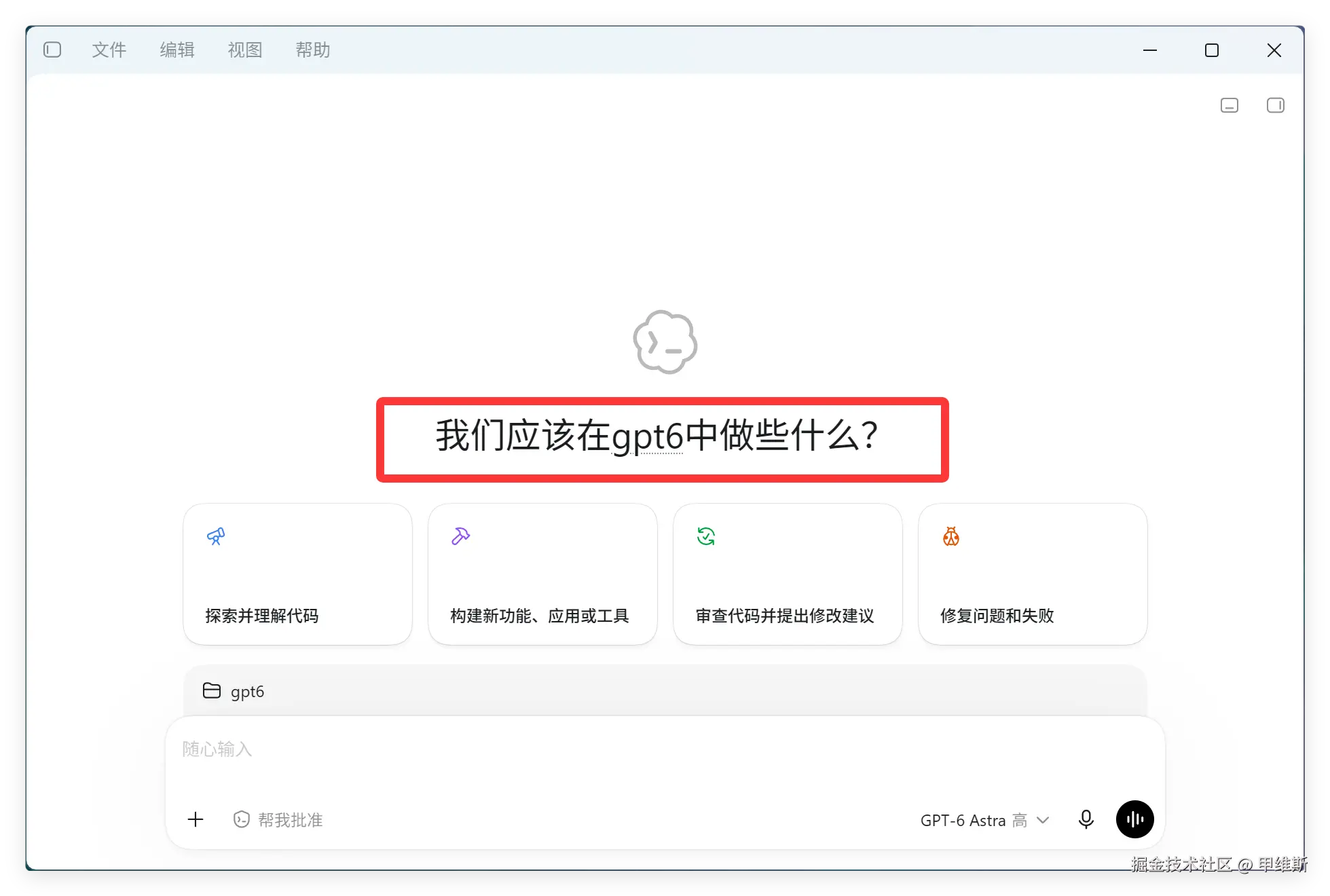The width and height of the screenshot is (1330, 896).
Task: Open the 编辑 menu
Action: point(177,50)
